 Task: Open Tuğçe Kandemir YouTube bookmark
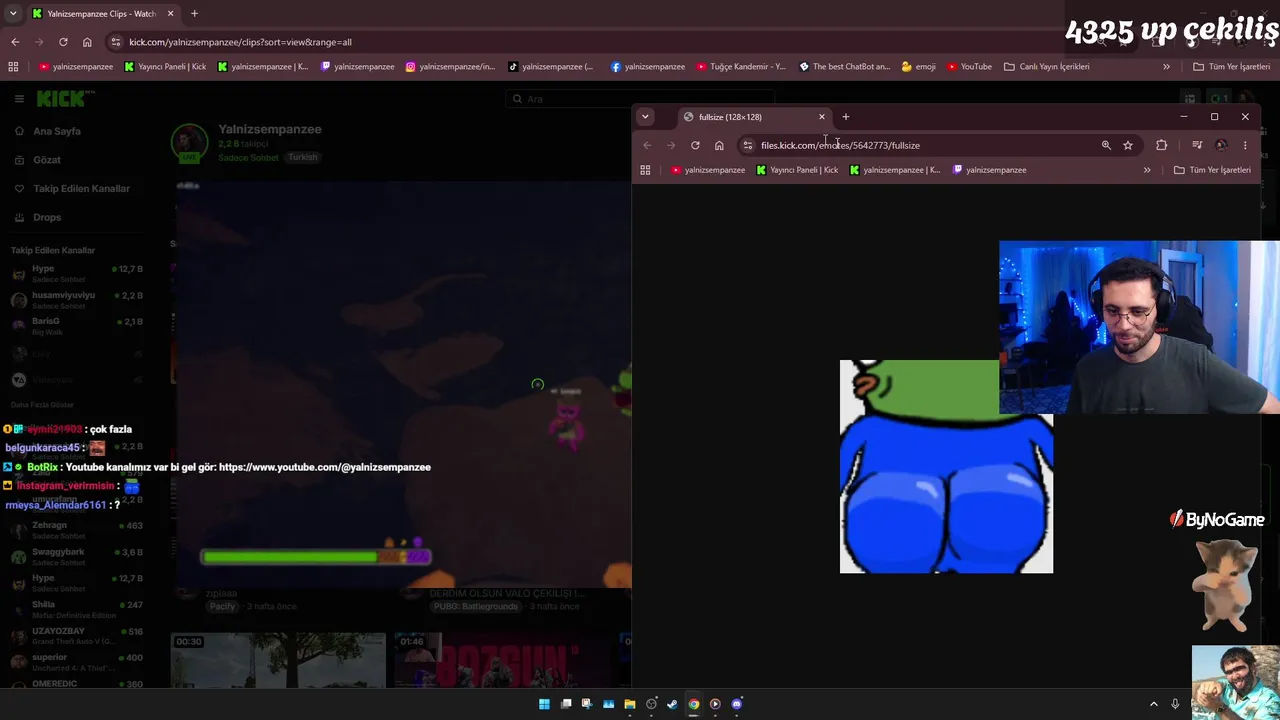(741, 67)
